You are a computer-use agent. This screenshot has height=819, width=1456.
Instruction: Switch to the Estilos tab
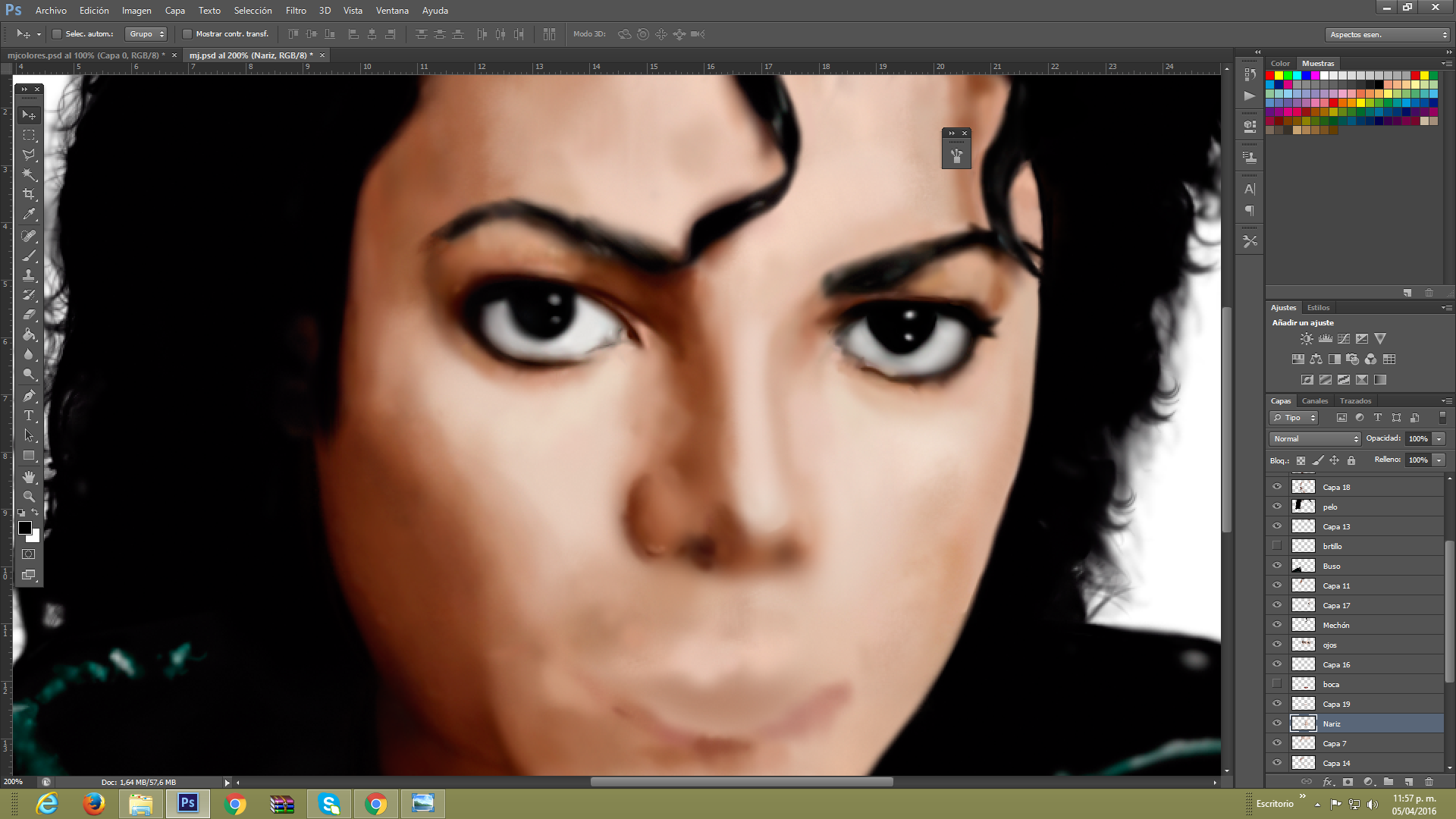pos(1318,307)
